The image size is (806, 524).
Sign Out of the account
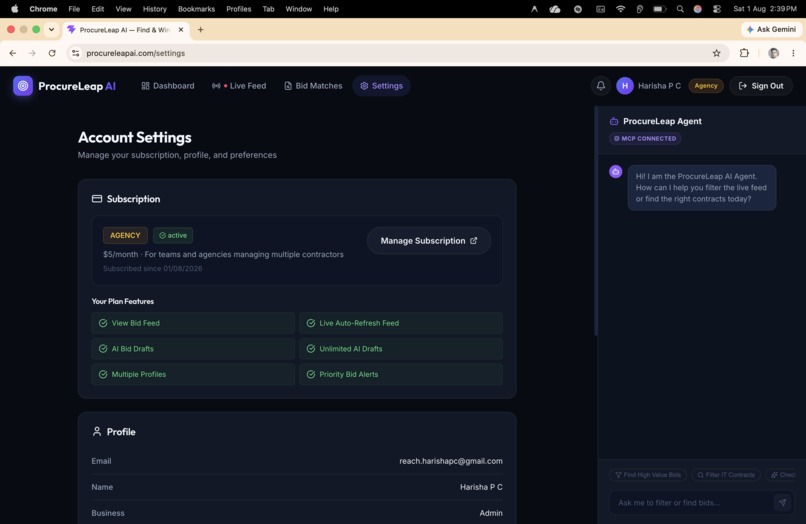(x=761, y=86)
